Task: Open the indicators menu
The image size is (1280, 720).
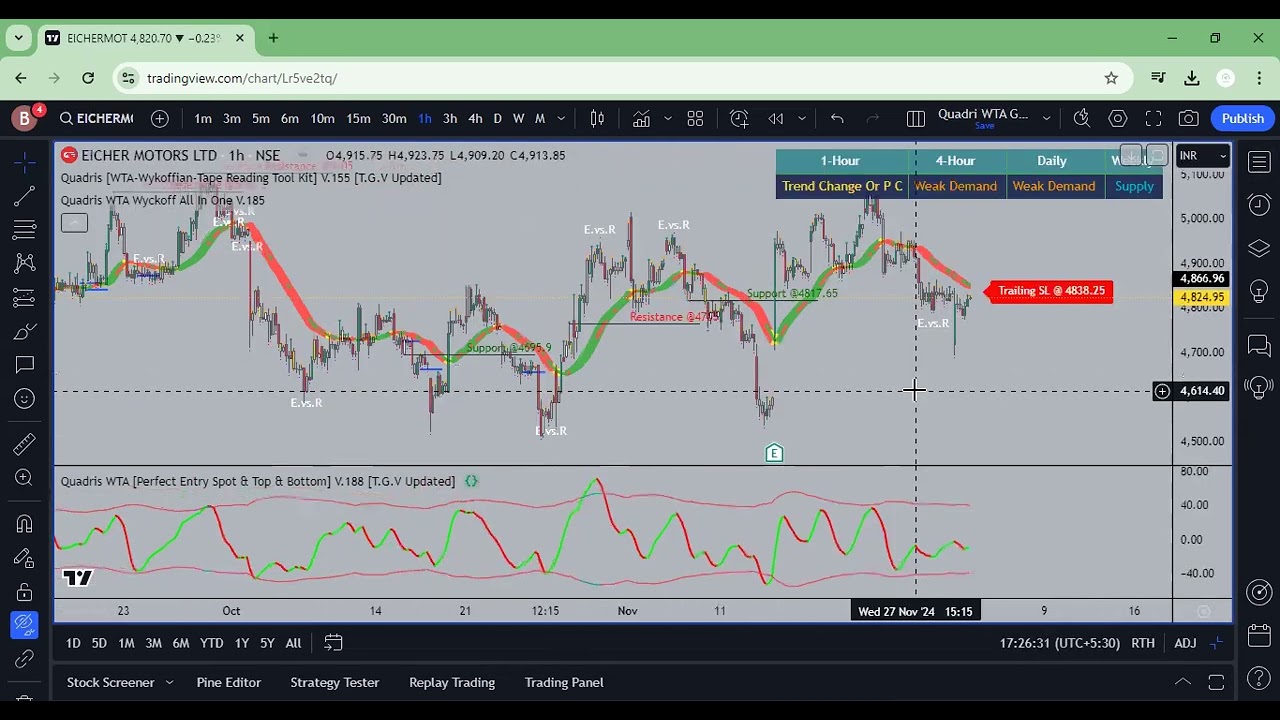Action: [641, 118]
